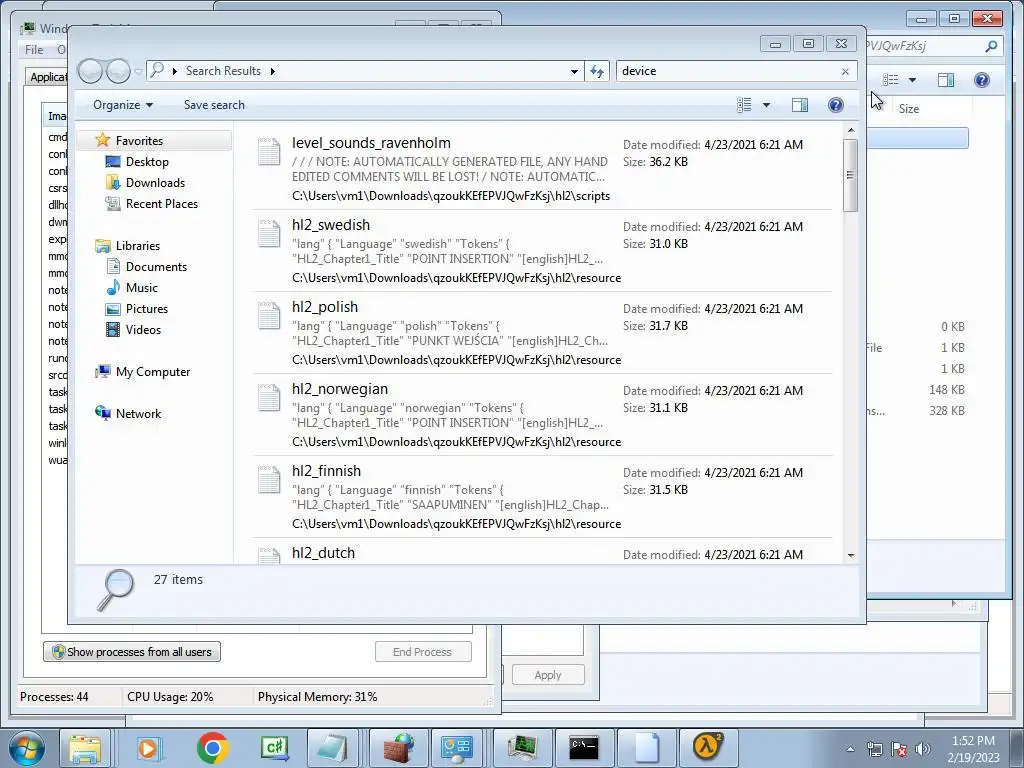Viewport: 1024px width, 768px height.
Task: Open the Organize menu
Action: pyautogui.click(x=123, y=105)
